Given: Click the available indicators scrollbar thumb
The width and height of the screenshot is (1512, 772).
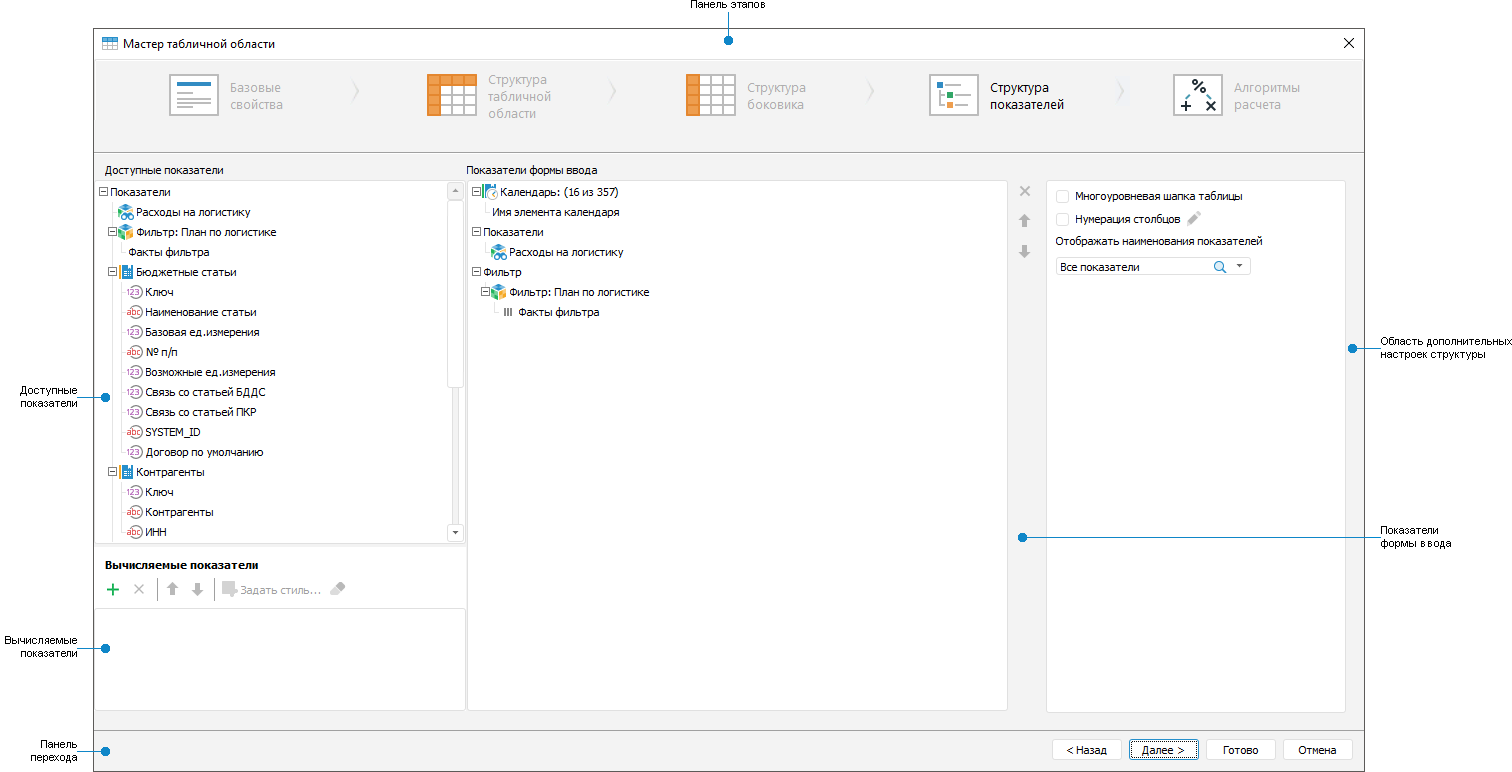Looking at the screenshot, I should pyautogui.click(x=455, y=293).
